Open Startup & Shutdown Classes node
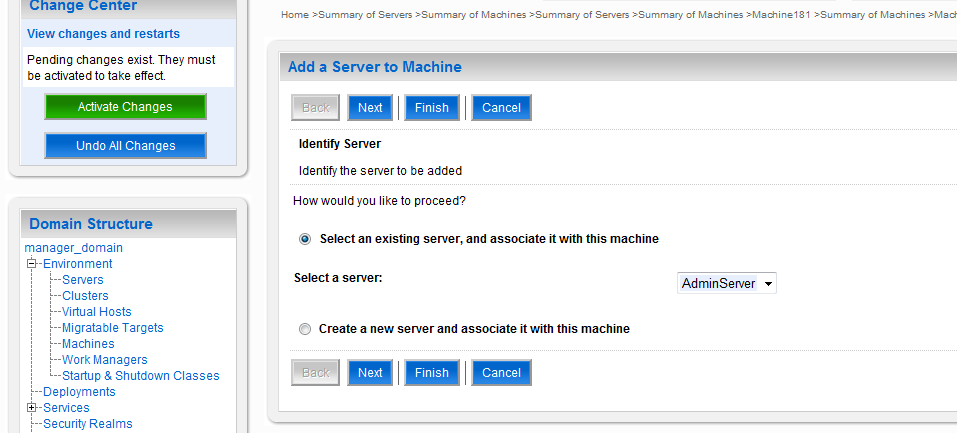Image resolution: width=957 pixels, height=433 pixels. click(140, 376)
